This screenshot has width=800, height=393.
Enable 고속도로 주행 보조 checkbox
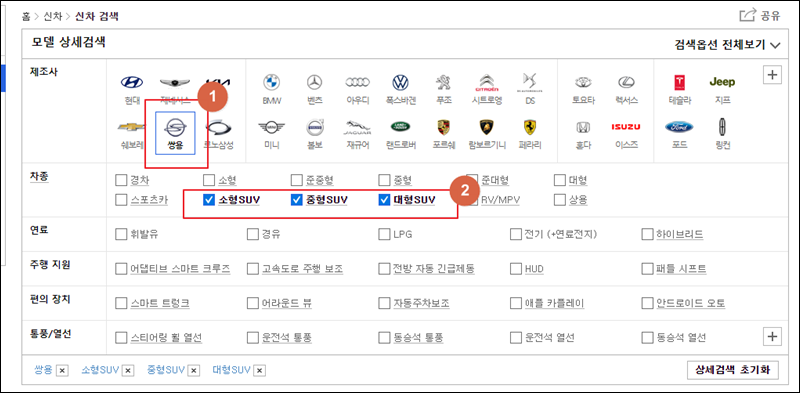click(x=252, y=268)
